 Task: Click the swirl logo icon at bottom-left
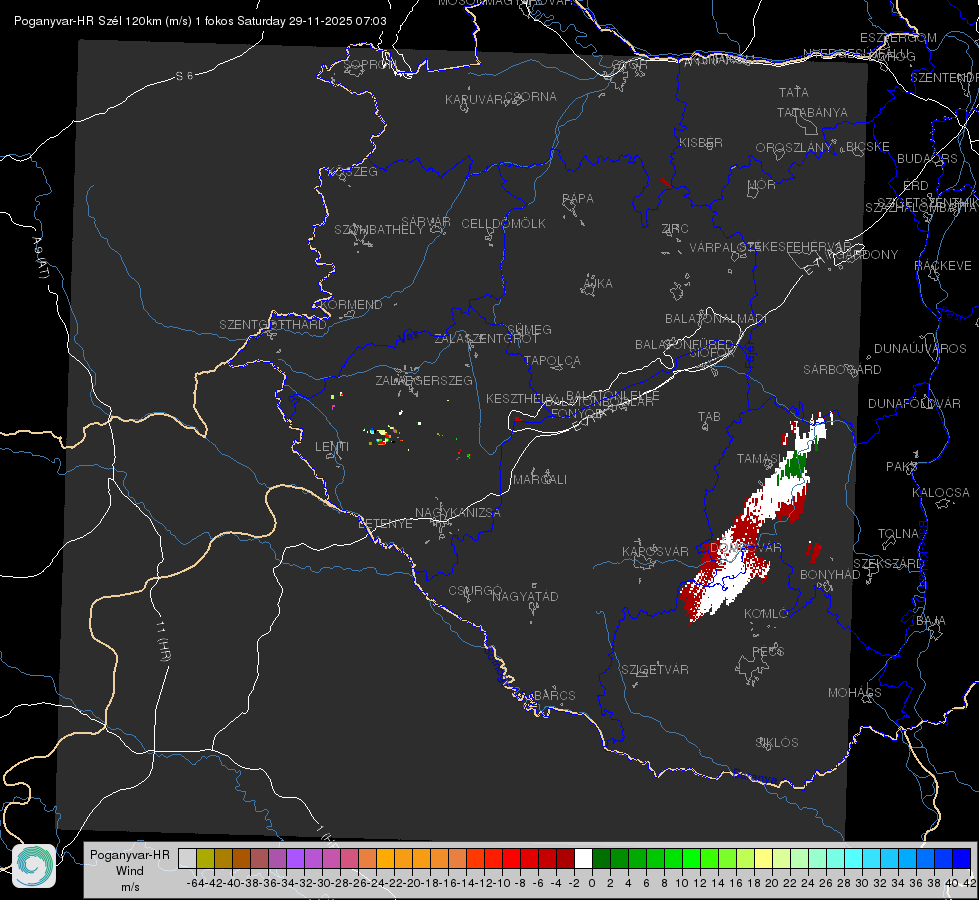pyautogui.click(x=34, y=866)
